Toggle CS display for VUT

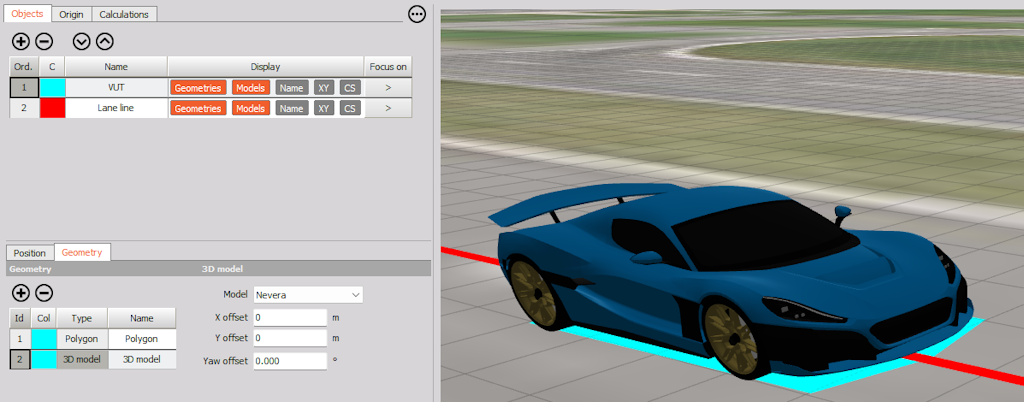349,88
